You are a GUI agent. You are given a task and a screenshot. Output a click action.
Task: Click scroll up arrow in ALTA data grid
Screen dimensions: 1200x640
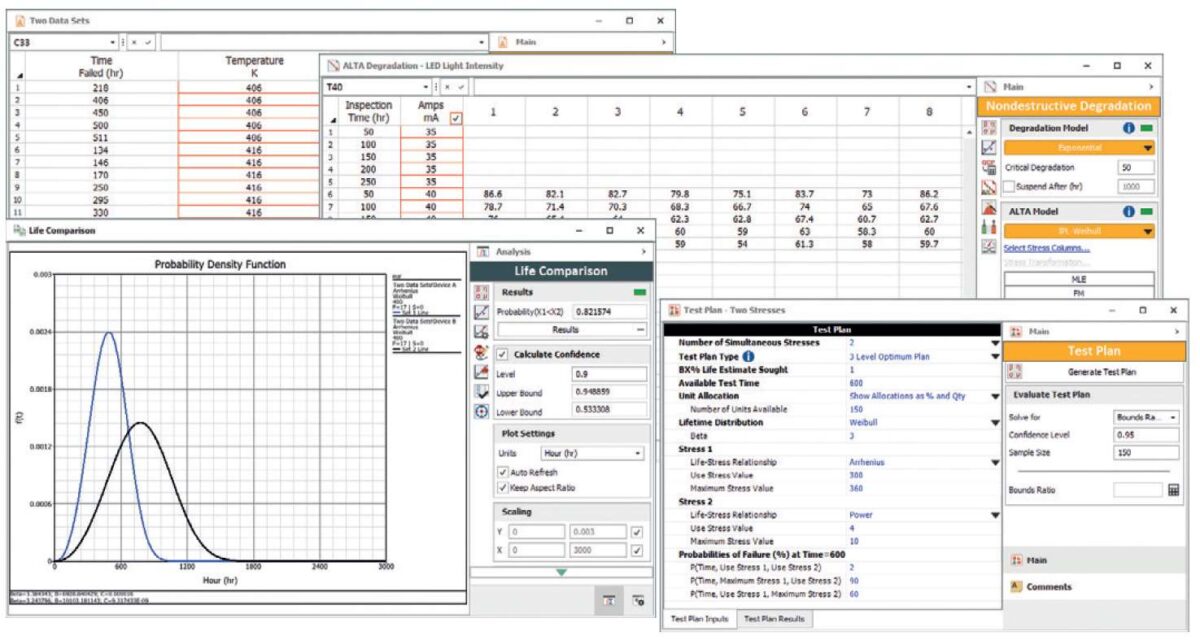[968, 133]
